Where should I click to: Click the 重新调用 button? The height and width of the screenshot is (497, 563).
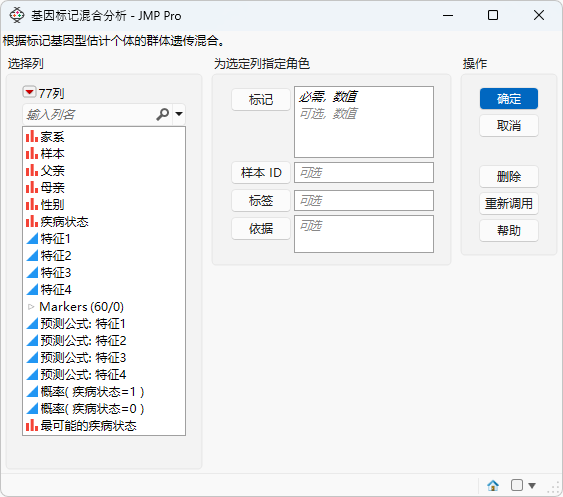[x=509, y=203]
